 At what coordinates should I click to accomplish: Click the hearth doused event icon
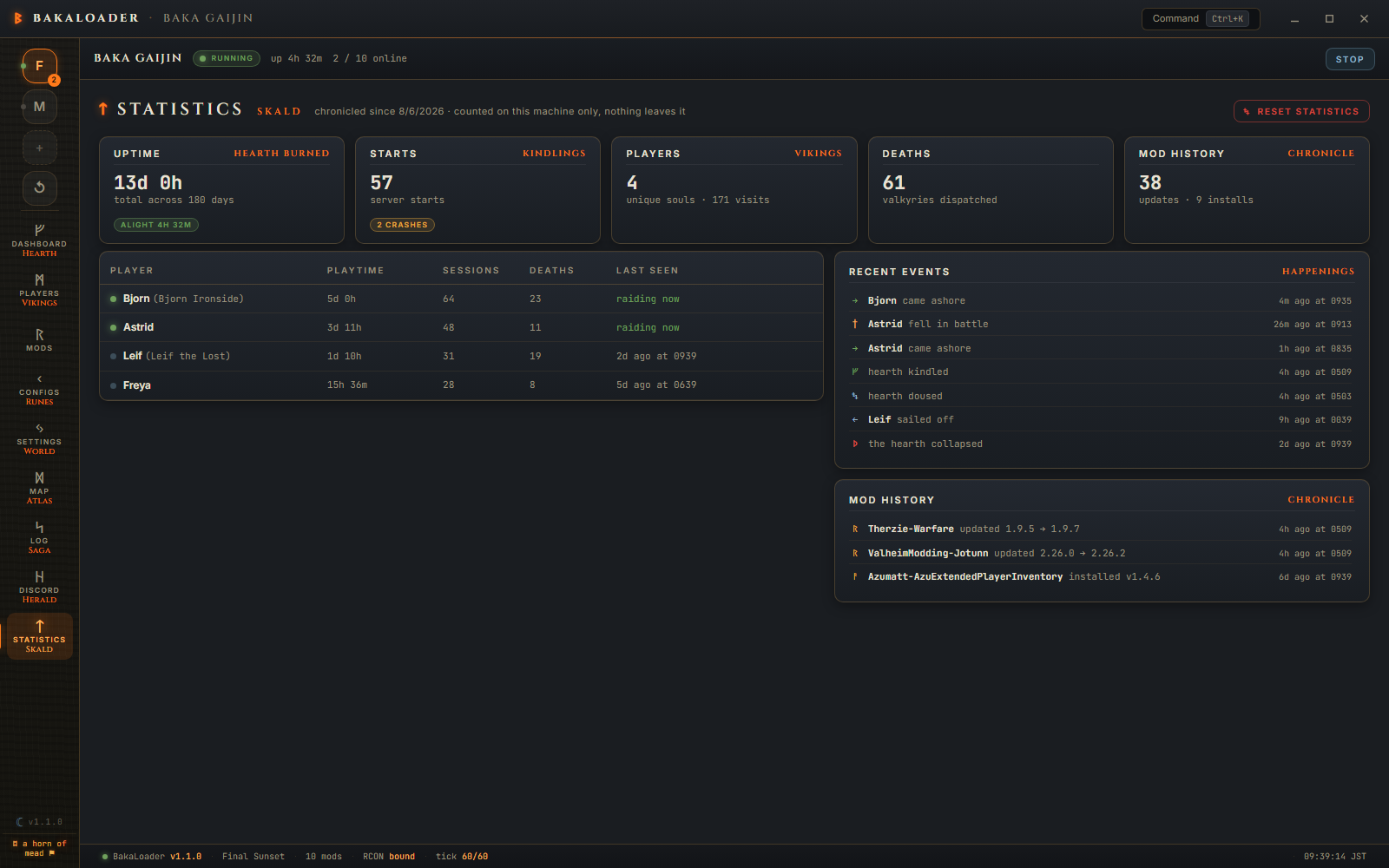pyautogui.click(x=855, y=396)
